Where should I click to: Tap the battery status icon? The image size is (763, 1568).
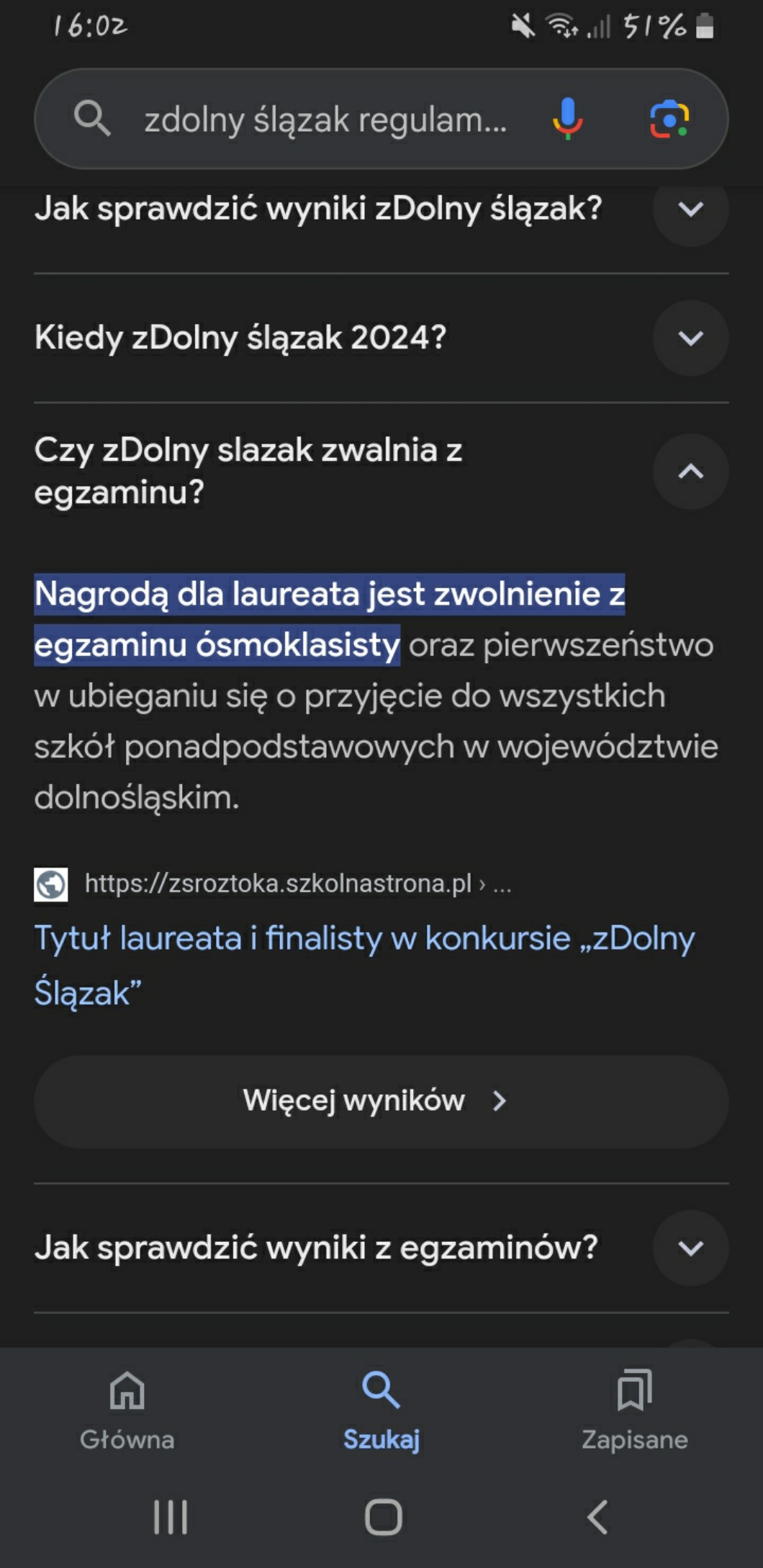coord(705,27)
